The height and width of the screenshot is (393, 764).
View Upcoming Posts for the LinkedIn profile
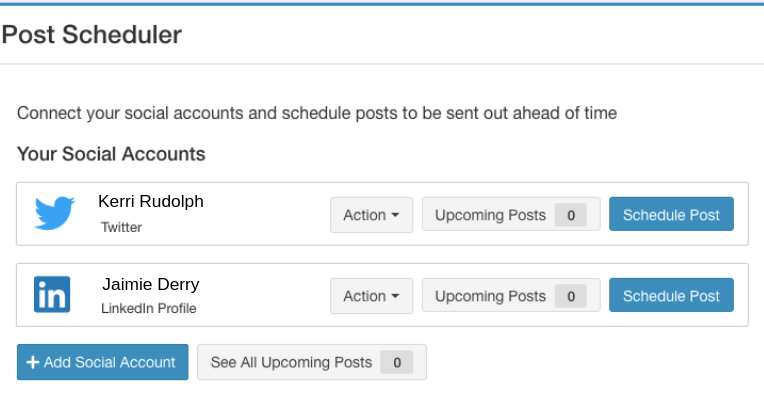point(511,296)
